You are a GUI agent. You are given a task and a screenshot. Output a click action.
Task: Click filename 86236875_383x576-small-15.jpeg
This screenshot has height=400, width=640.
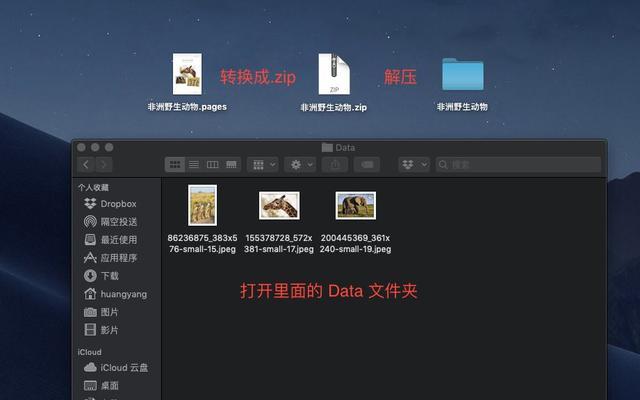pos(202,243)
